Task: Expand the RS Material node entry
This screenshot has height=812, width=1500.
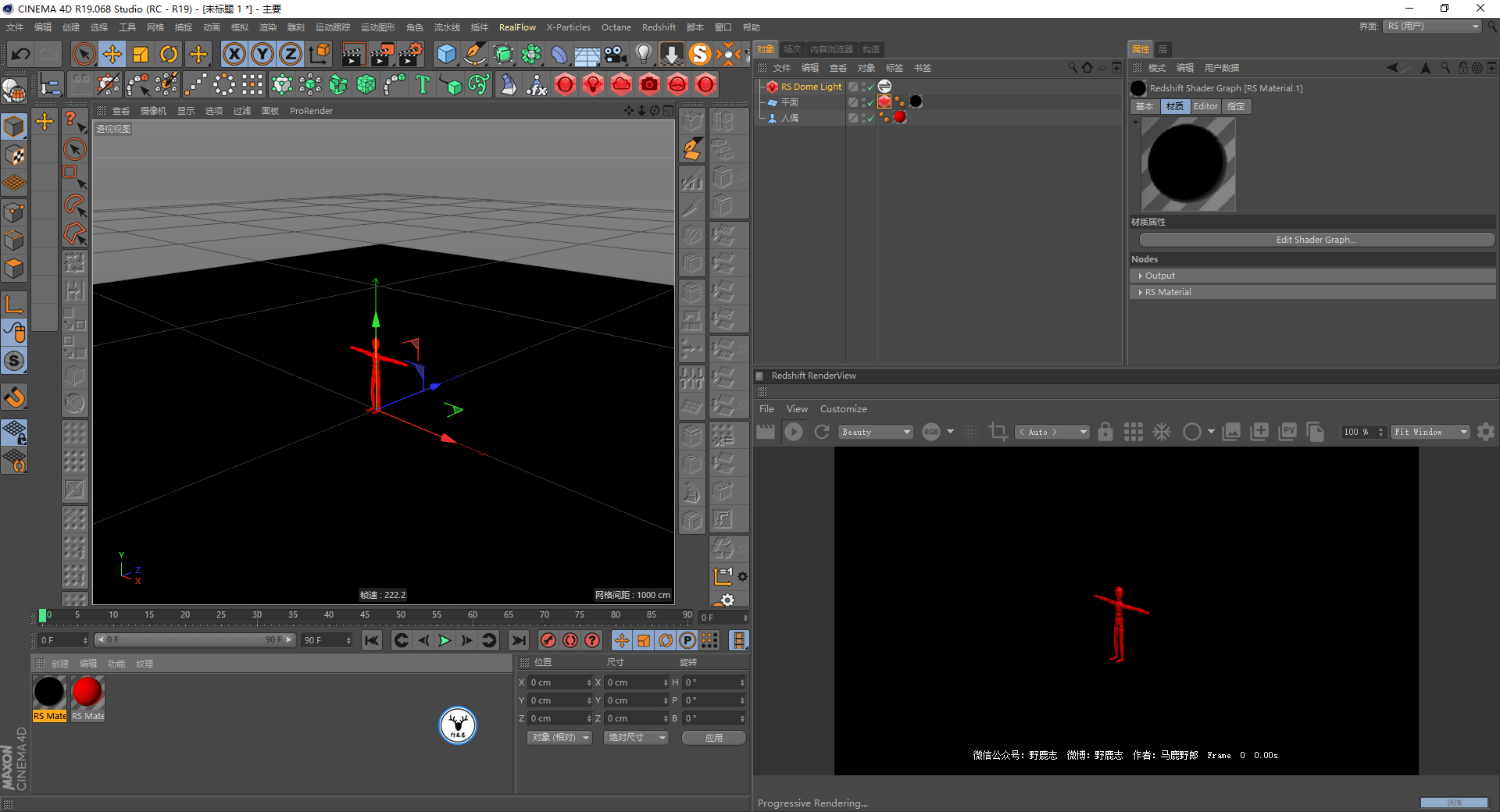Action: [1141, 292]
